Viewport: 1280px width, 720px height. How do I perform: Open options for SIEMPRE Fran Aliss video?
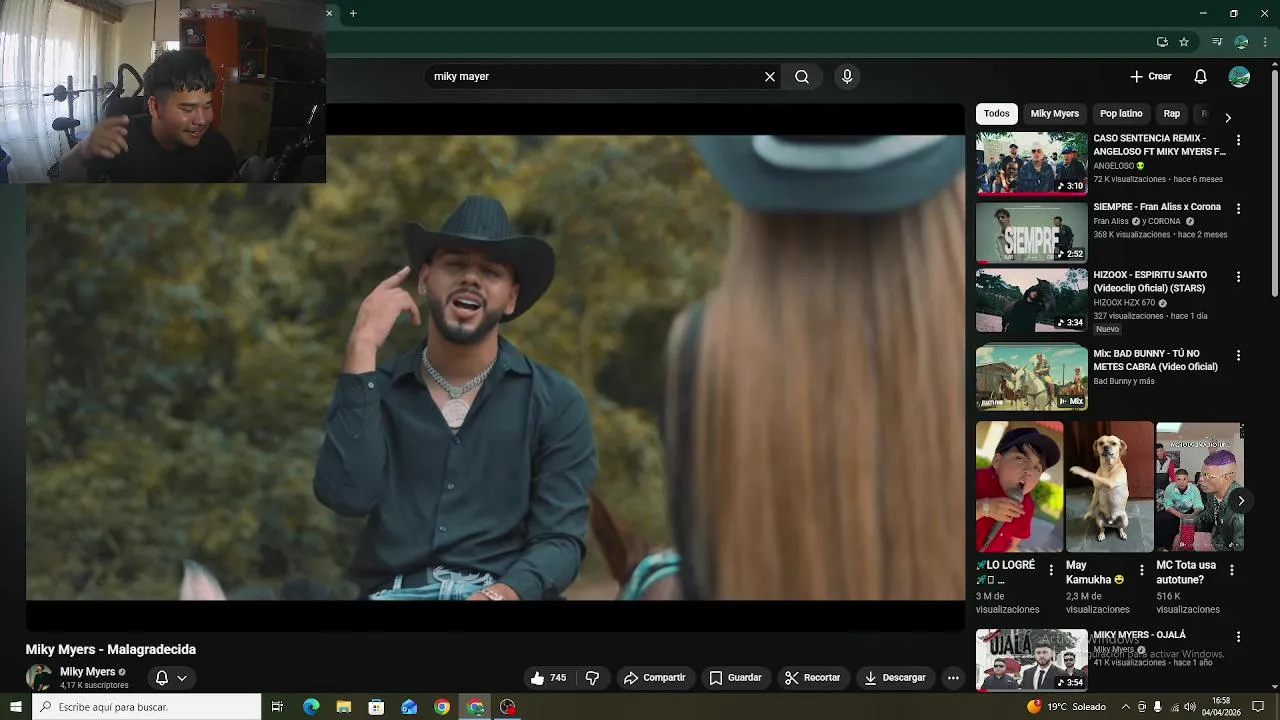point(1238,209)
